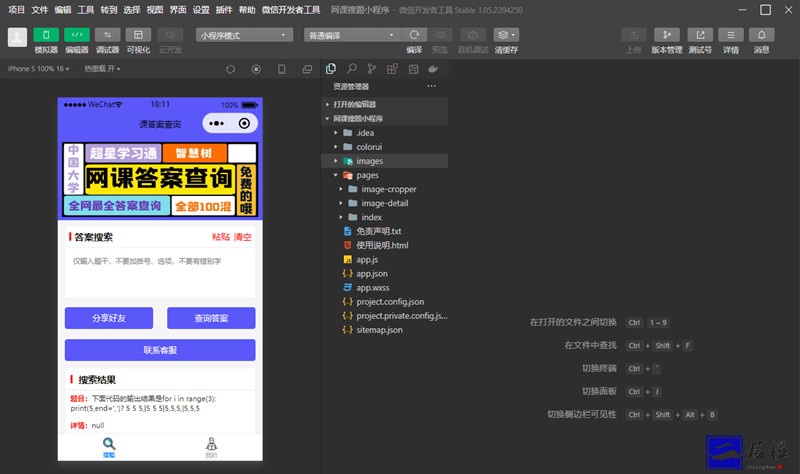Expand the .idea folder

pyautogui.click(x=385, y=133)
